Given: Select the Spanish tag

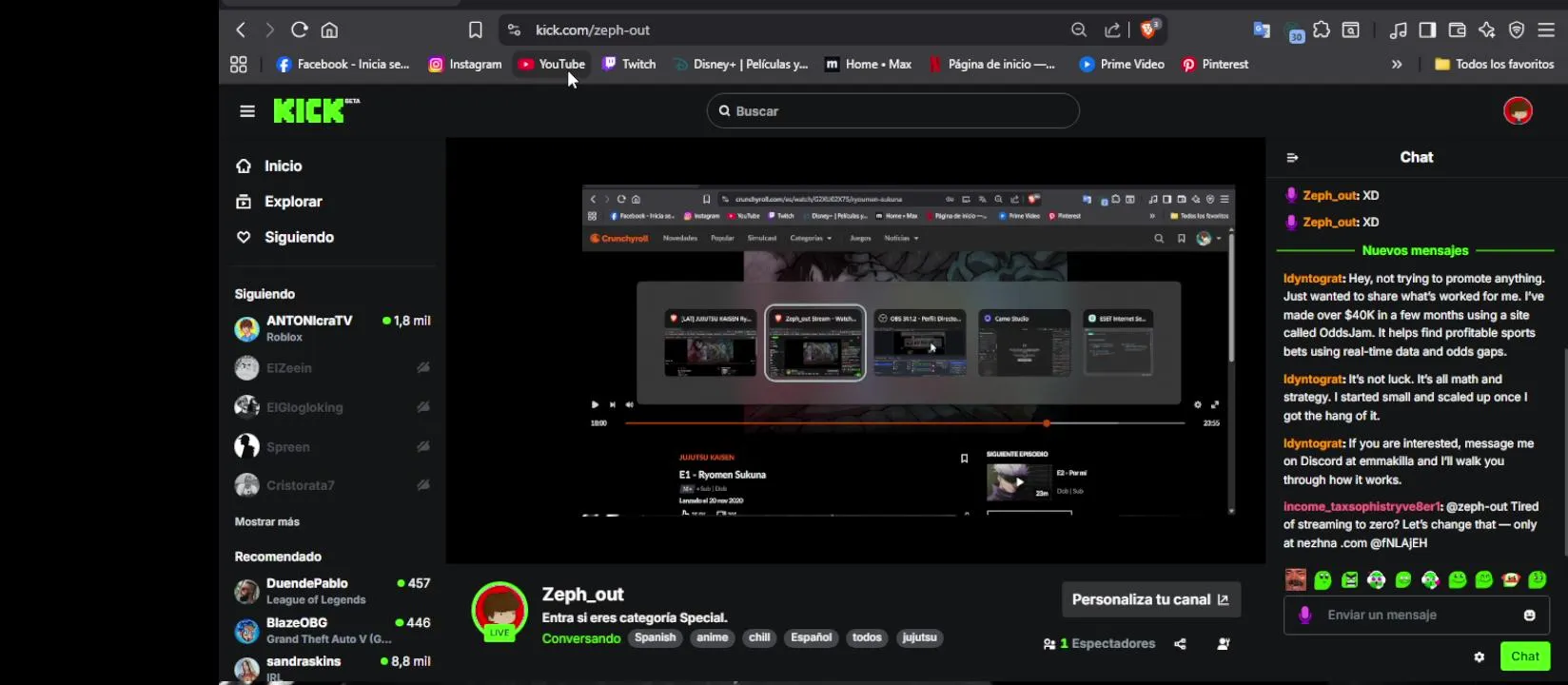Looking at the screenshot, I should coord(655,638).
